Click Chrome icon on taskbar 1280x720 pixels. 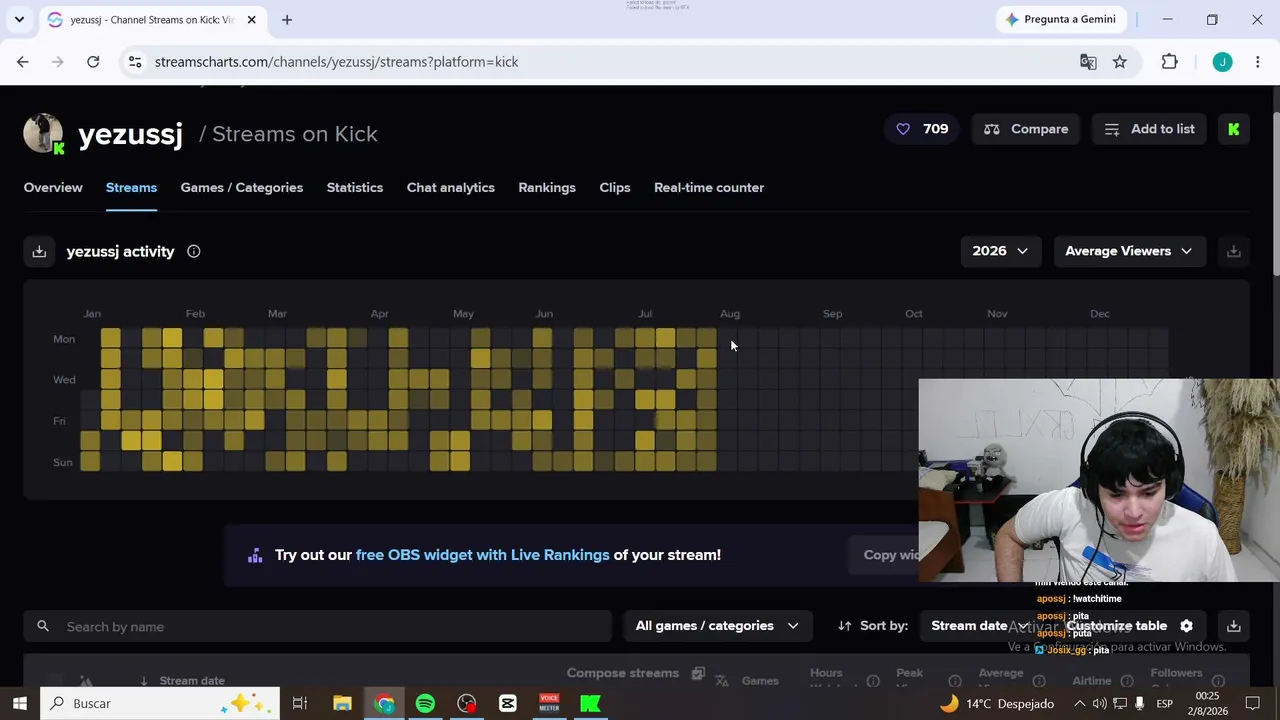384,704
